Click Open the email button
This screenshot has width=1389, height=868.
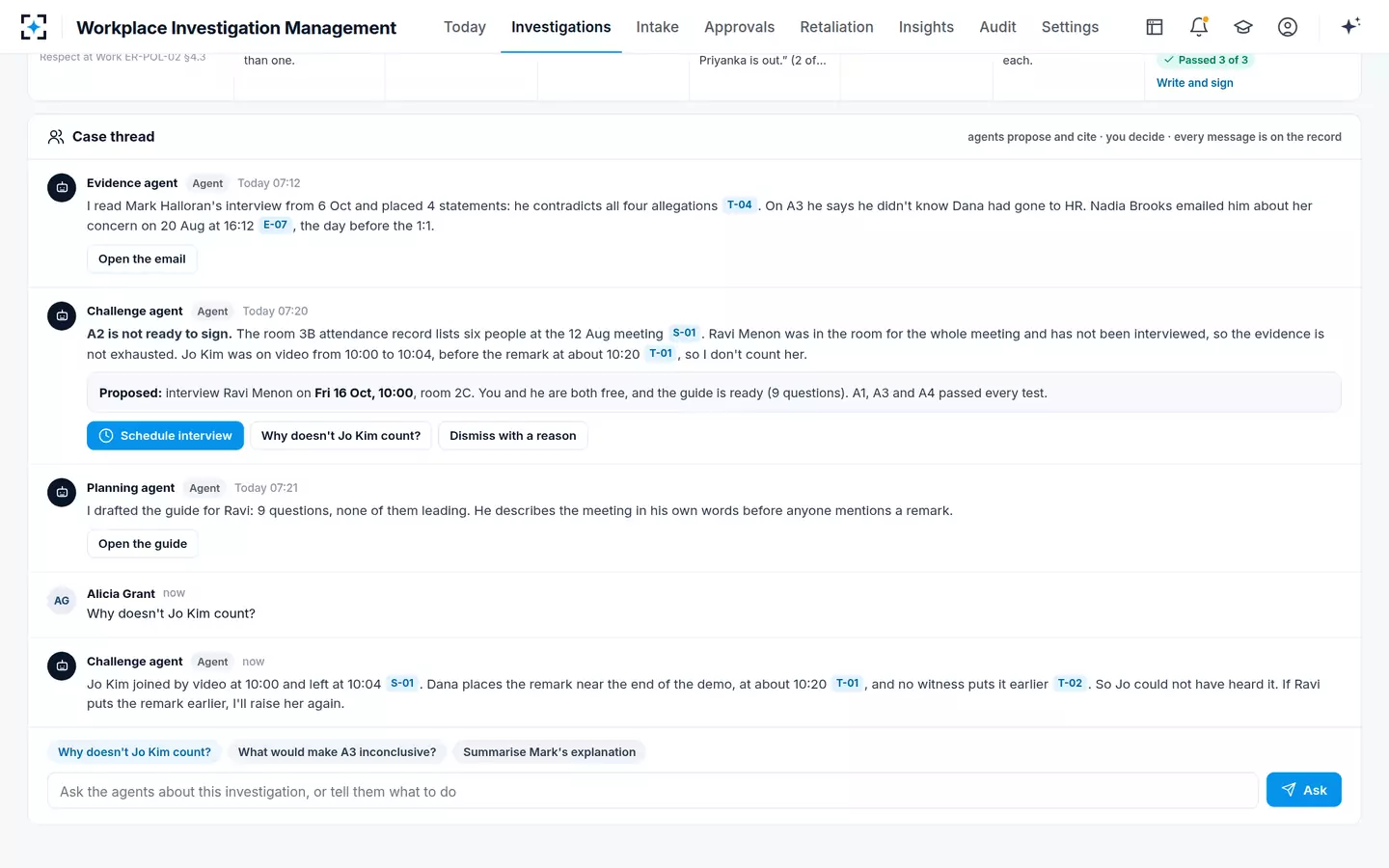pyautogui.click(x=142, y=259)
